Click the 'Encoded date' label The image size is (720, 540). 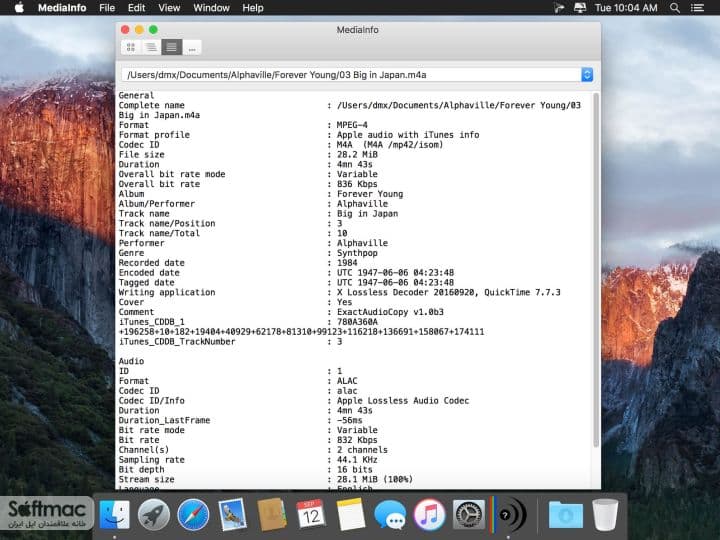[x=149, y=273]
